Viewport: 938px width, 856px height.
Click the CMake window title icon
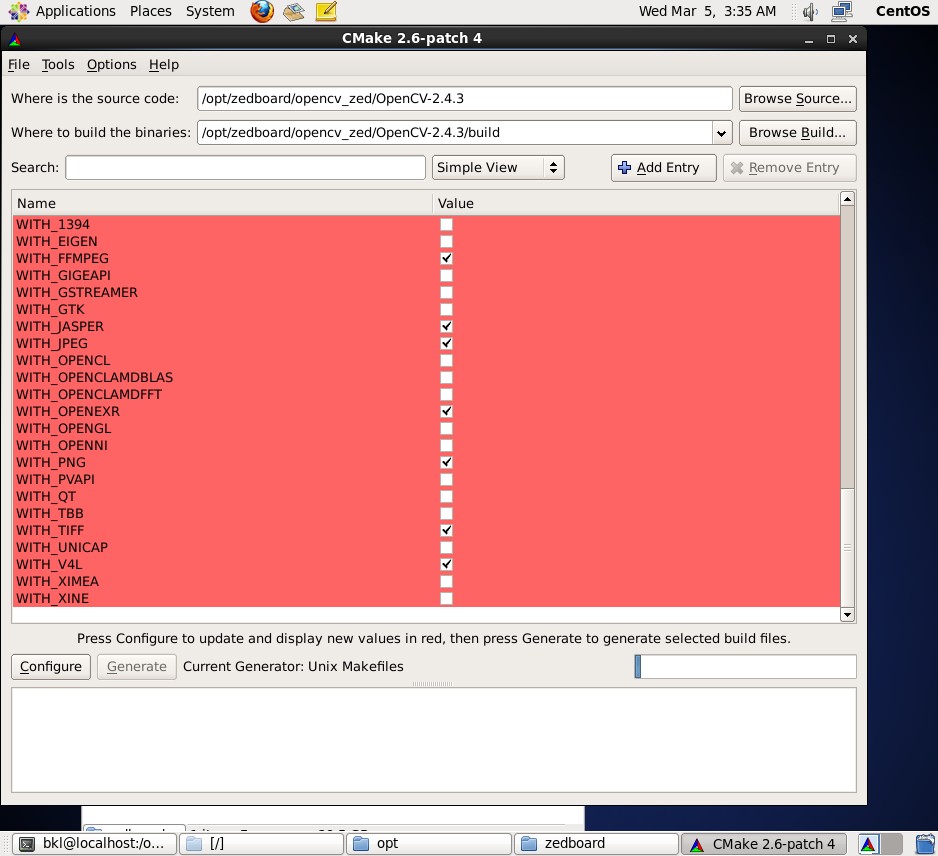pos(15,39)
